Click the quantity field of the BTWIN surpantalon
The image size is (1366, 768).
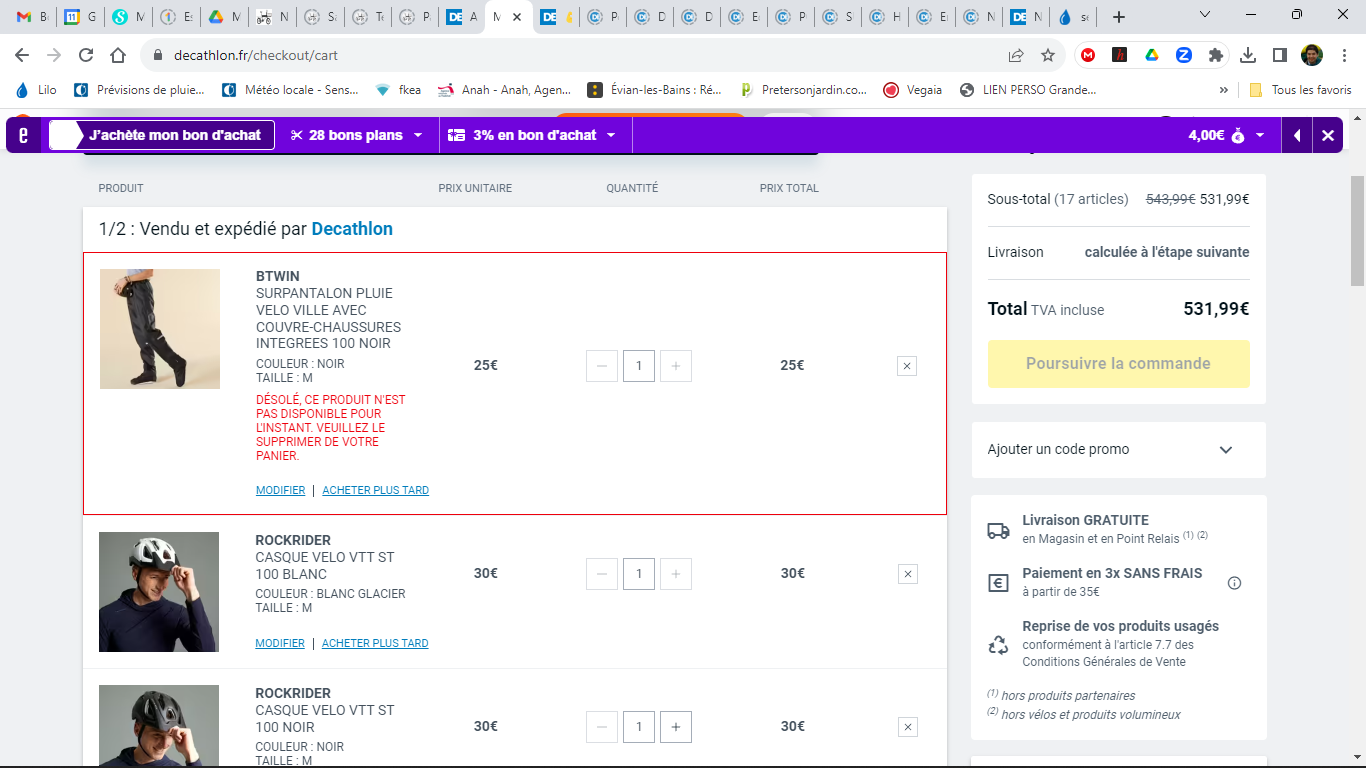[x=639, y=366]
